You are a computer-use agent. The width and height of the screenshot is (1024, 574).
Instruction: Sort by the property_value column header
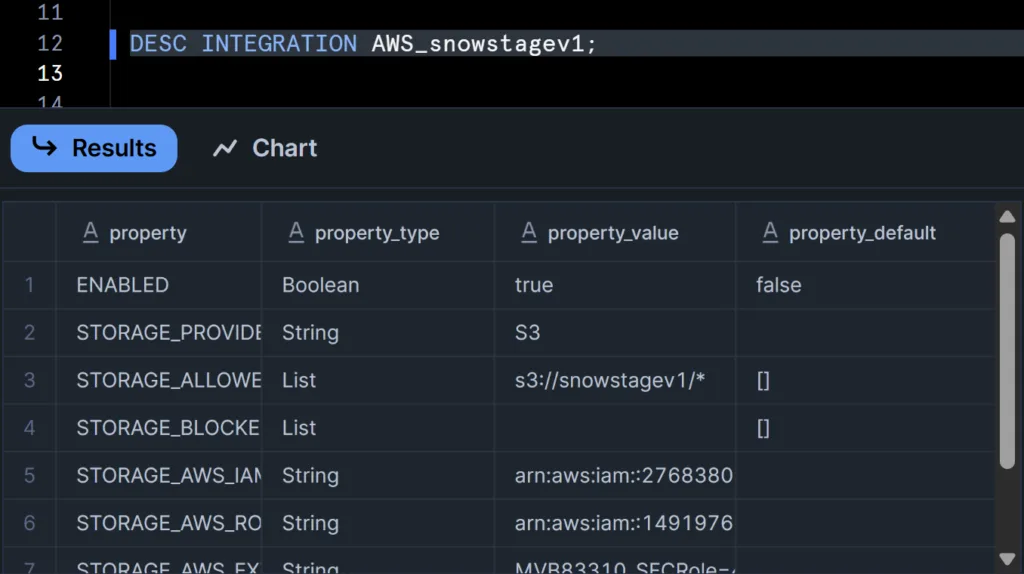coord(613,232)
